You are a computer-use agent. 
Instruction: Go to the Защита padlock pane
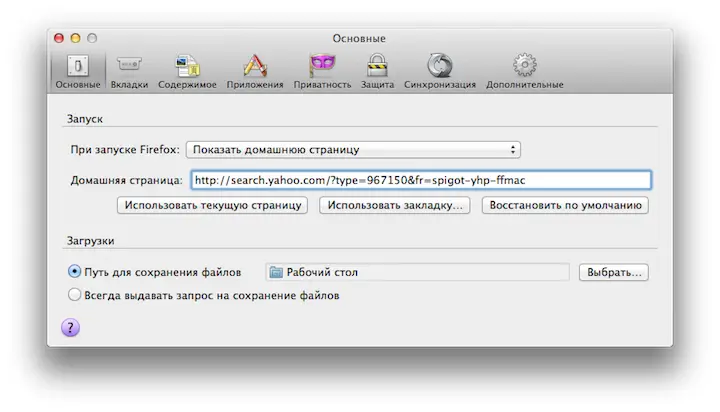377,70
